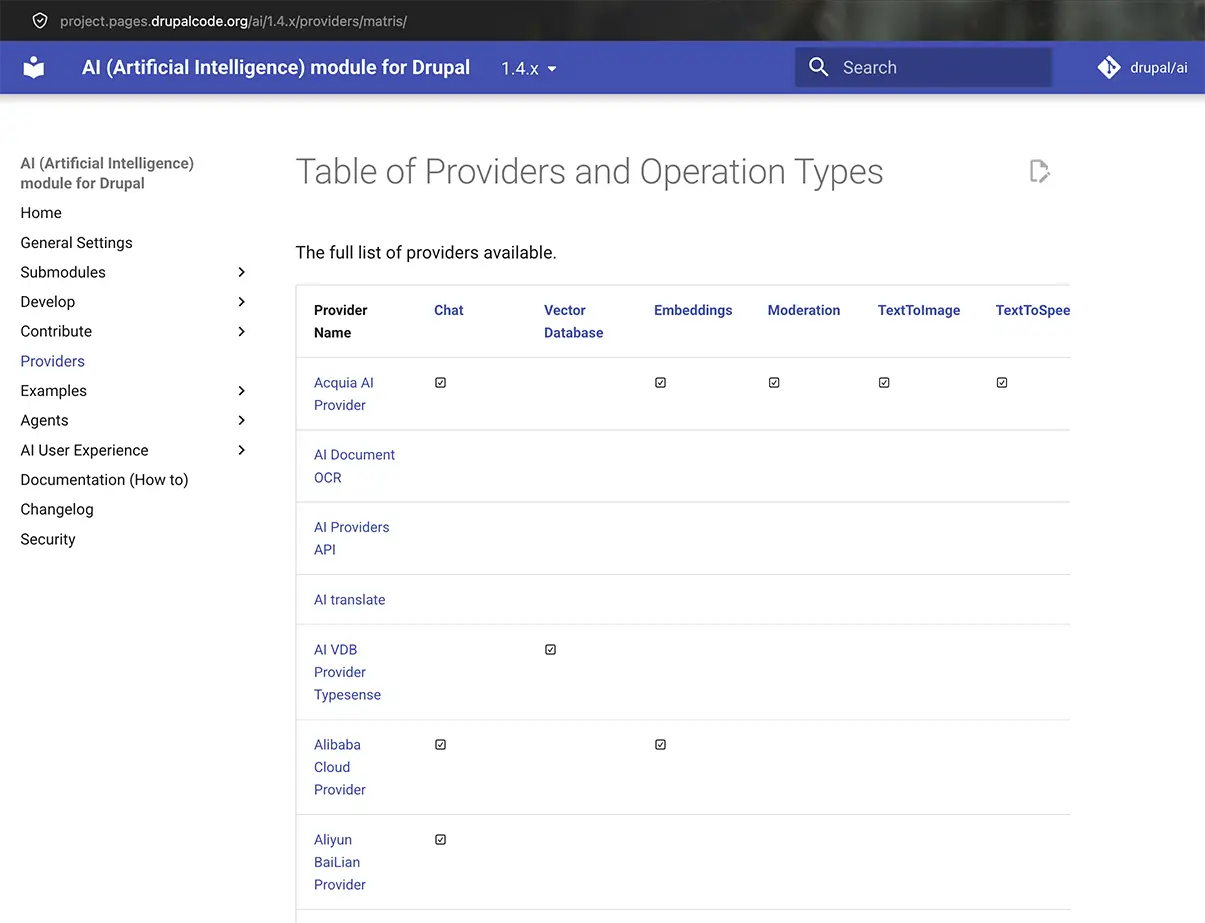The image size is (1205, 923).
Task: Open AI User Experience in sidebar
Action: click(x=84, y=450)
